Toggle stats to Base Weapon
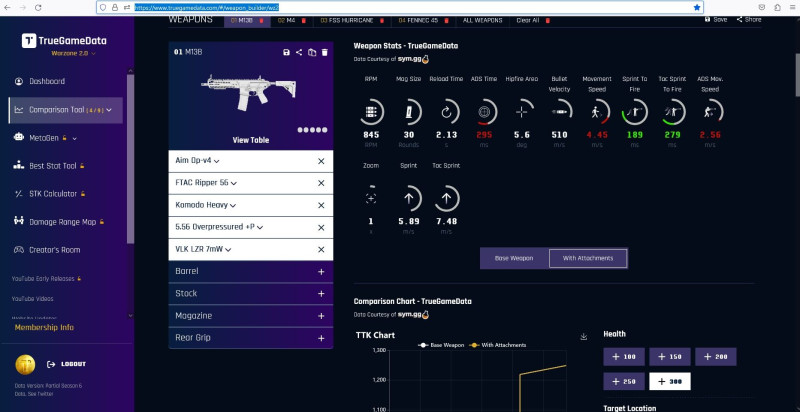Viewport: 800px width, 412px height. point(514,259)
